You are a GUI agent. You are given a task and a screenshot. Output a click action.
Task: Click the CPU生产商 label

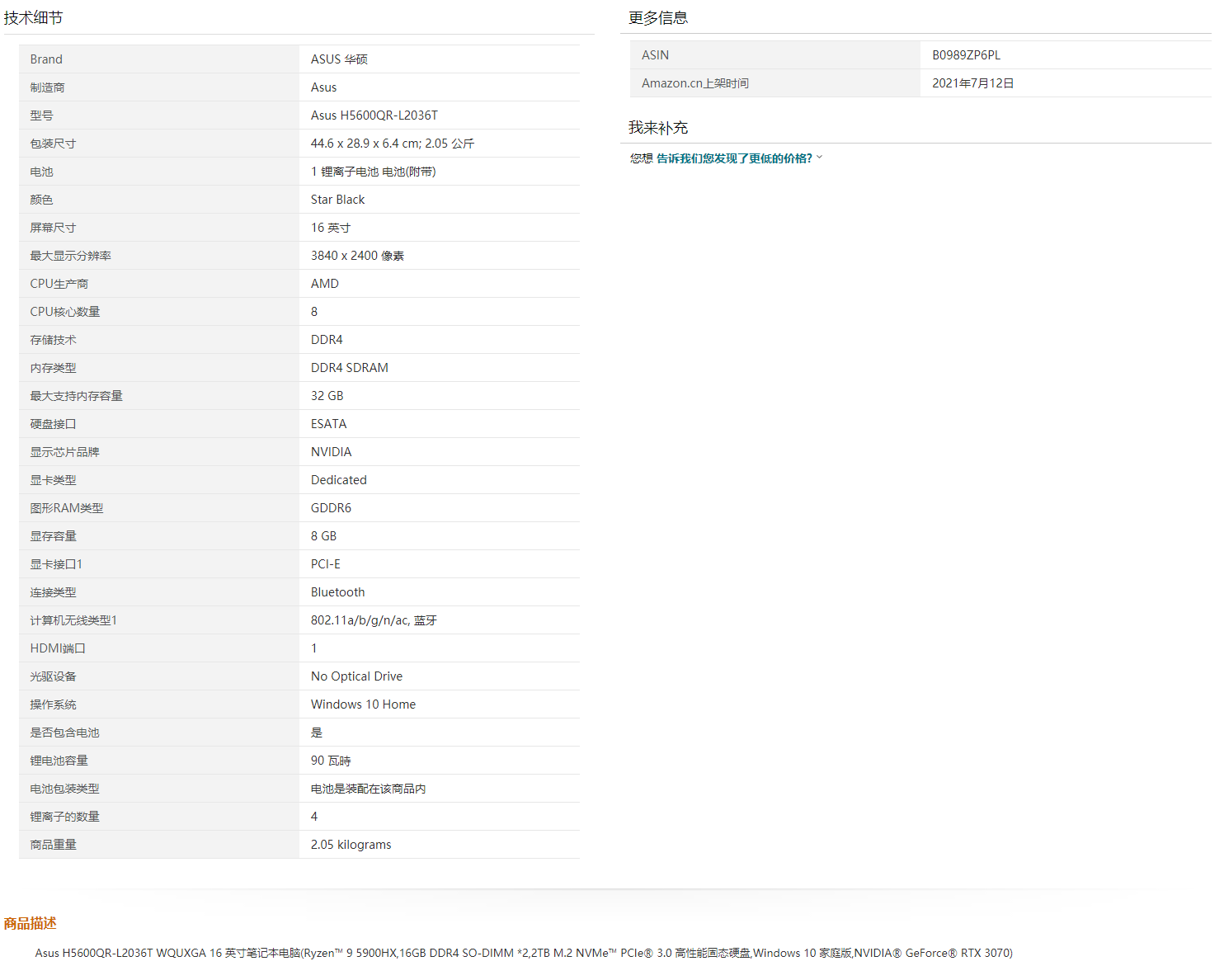59,284
